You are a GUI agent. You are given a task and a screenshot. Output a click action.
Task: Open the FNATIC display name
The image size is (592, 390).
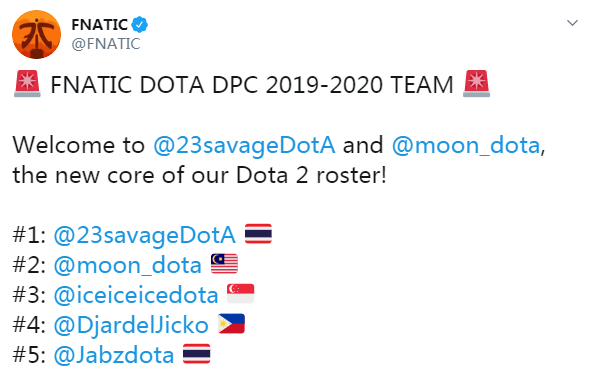100,25
